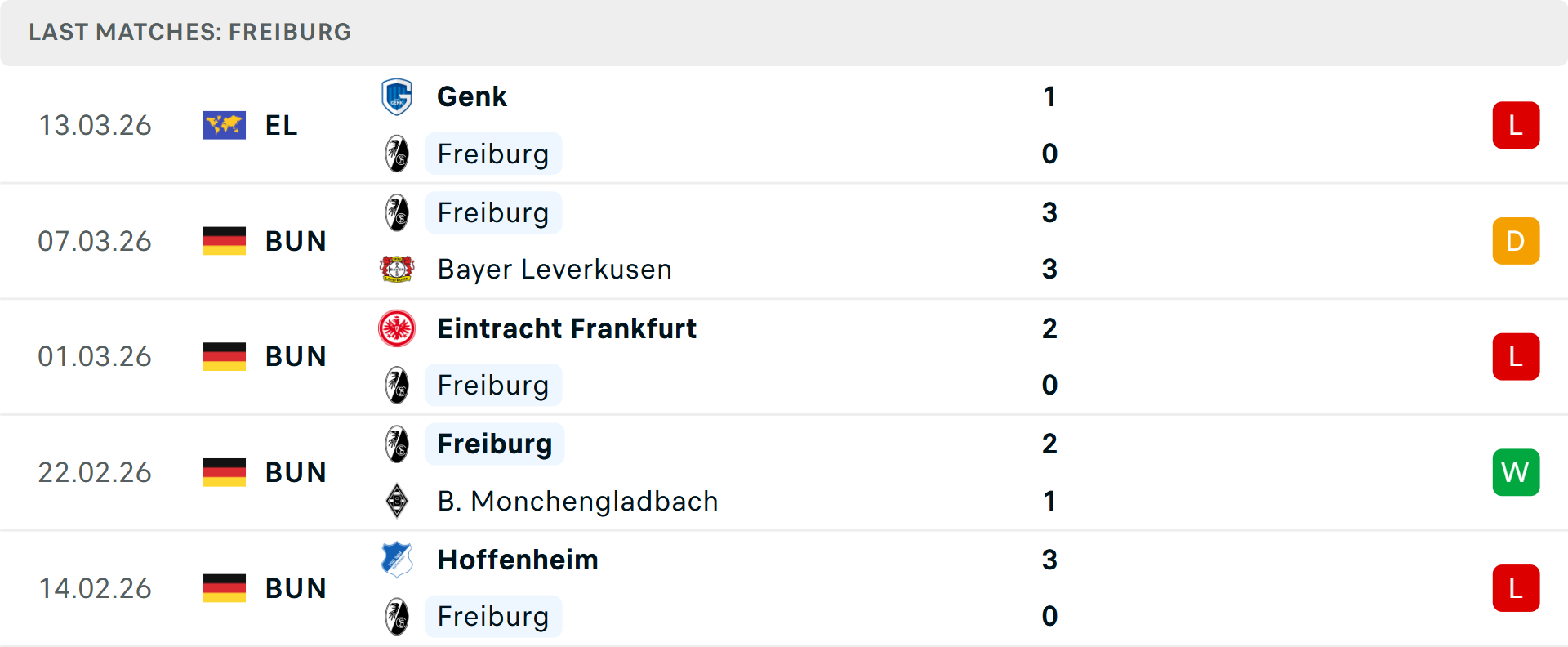Select the BUN label on 22.02.26 row
1568x647 pixels.
point(295,472)
